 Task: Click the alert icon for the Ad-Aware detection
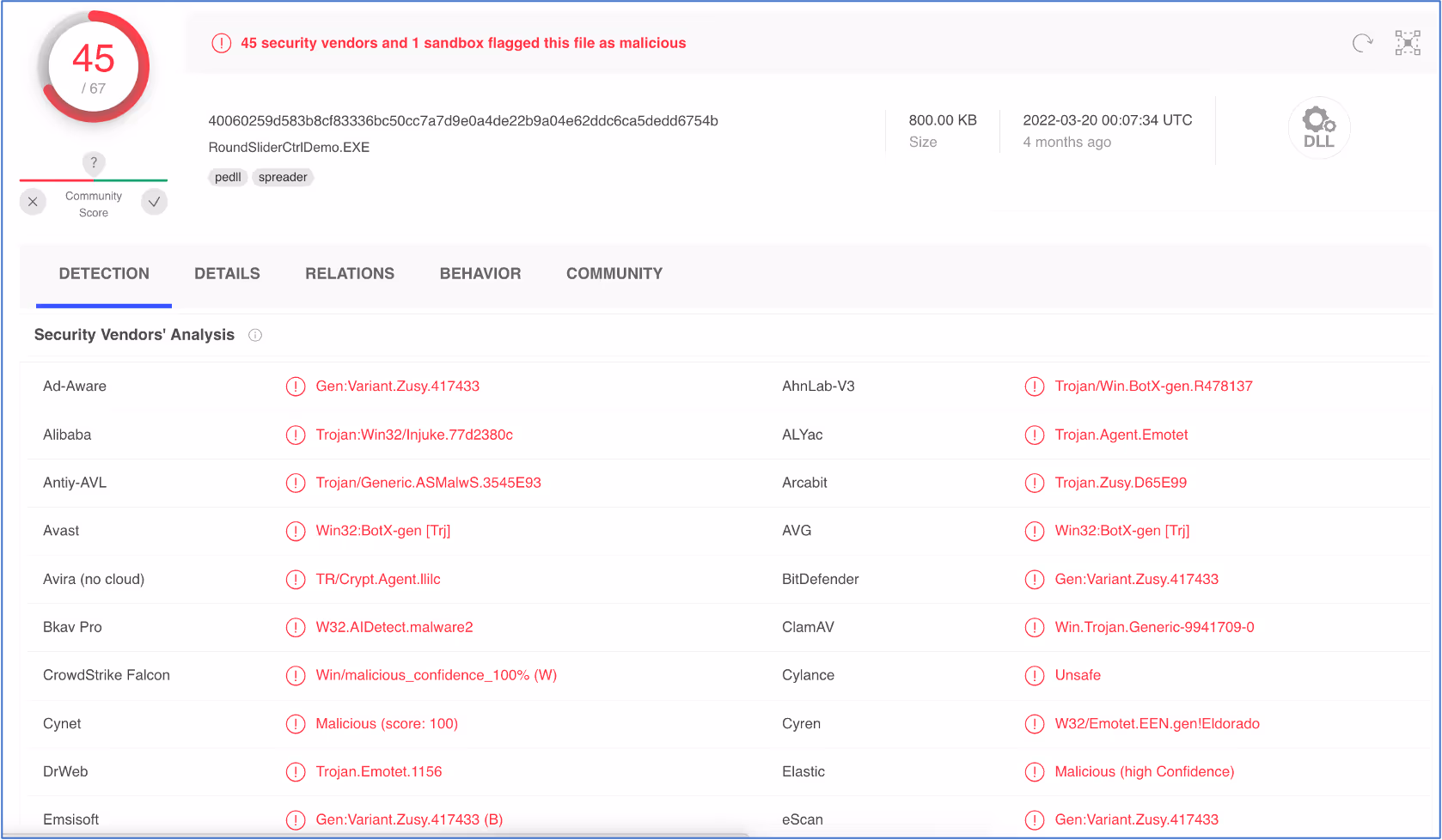296,387
